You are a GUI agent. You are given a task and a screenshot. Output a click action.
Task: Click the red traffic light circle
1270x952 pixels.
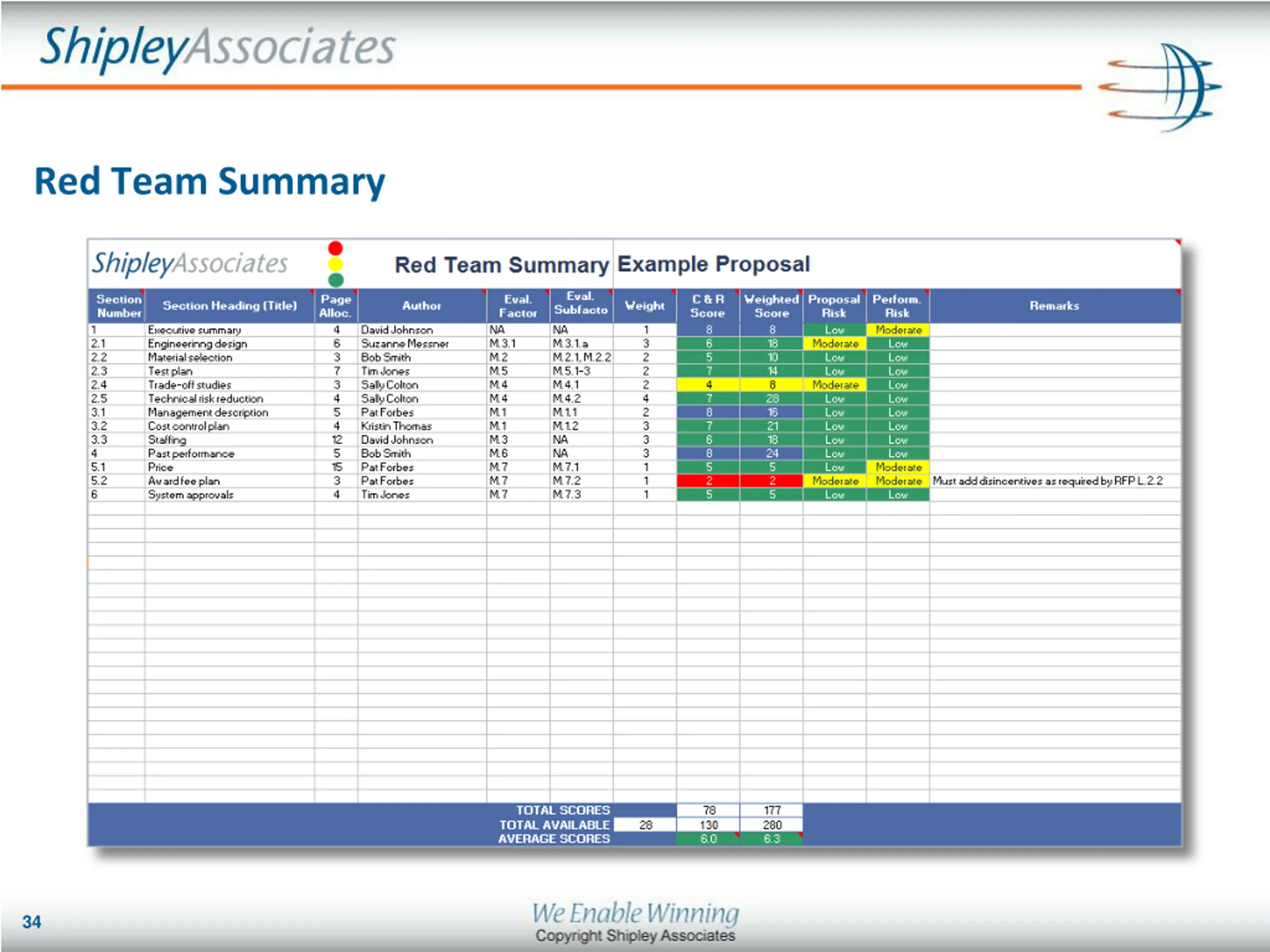[x=335, y=248]
